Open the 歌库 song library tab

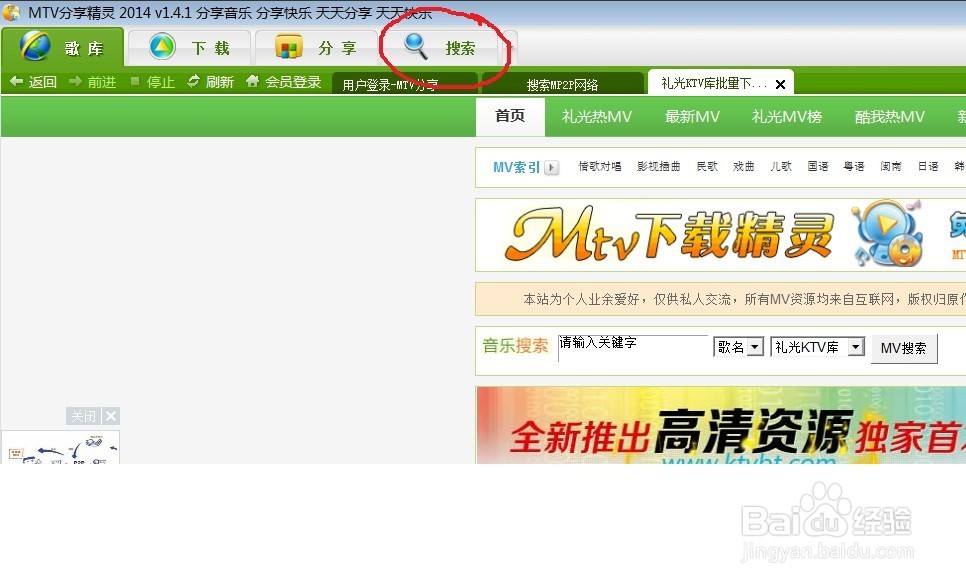(63, 47)
